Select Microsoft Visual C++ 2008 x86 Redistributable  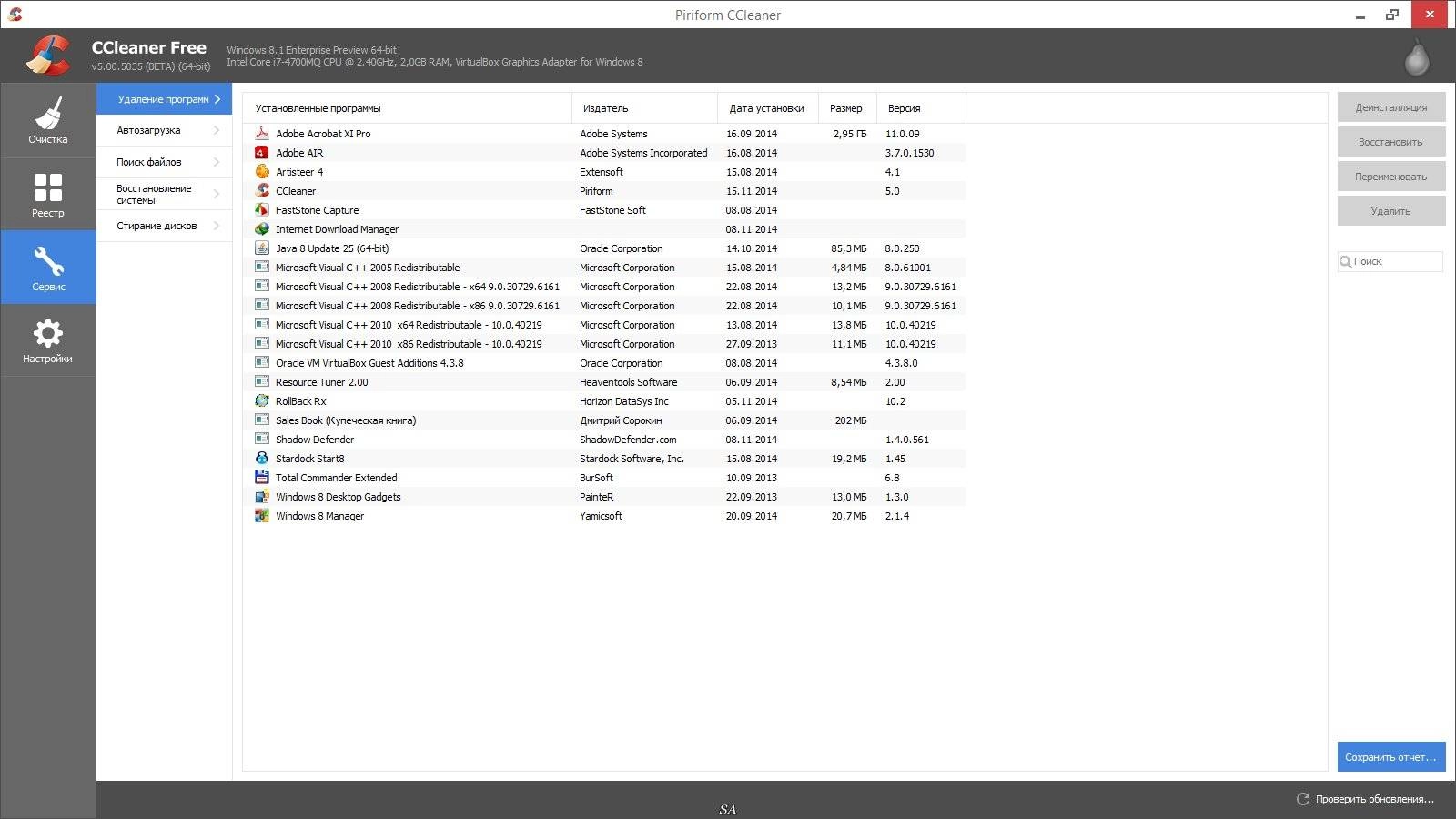(x=605, y=305)
